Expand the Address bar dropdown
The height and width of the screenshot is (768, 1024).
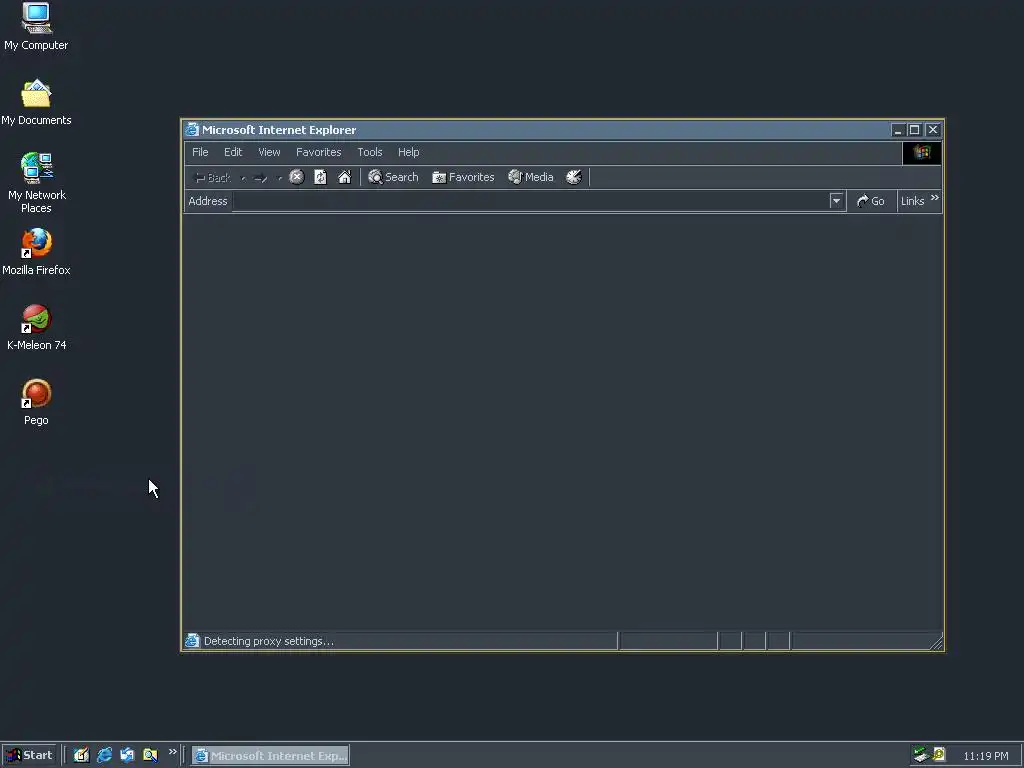(x=836, y=201)
